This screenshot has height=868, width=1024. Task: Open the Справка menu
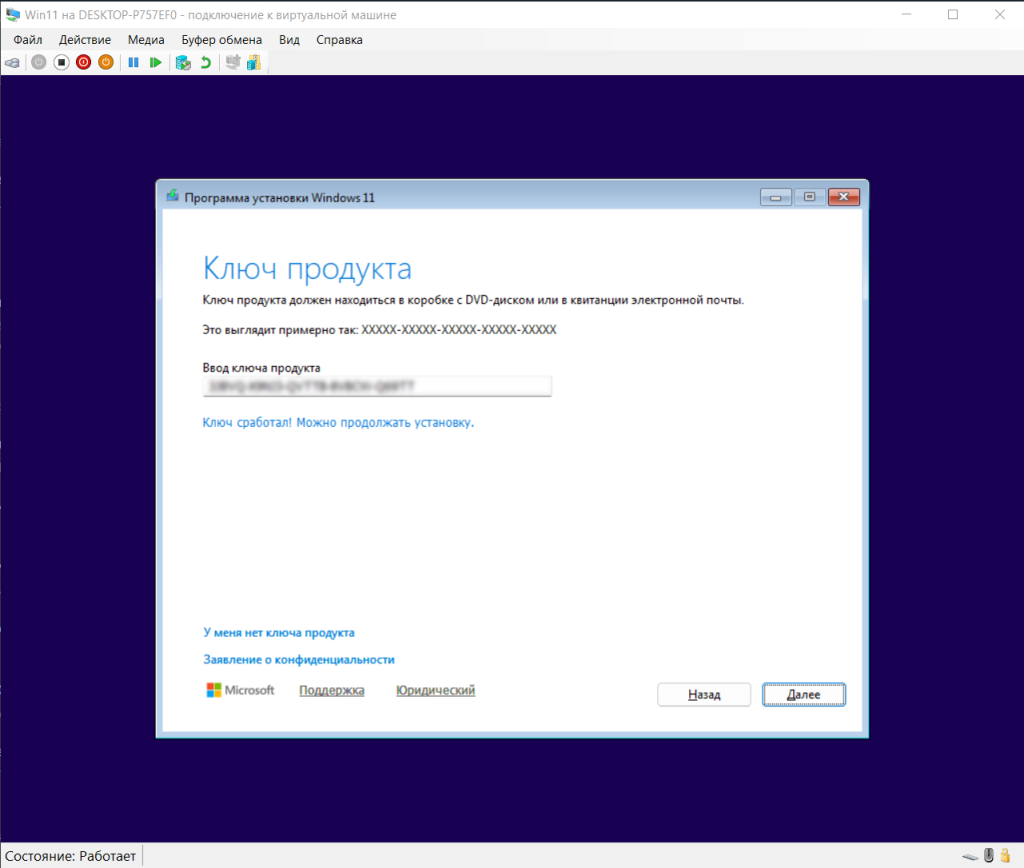pyautogui.click(x=340, y=40)
